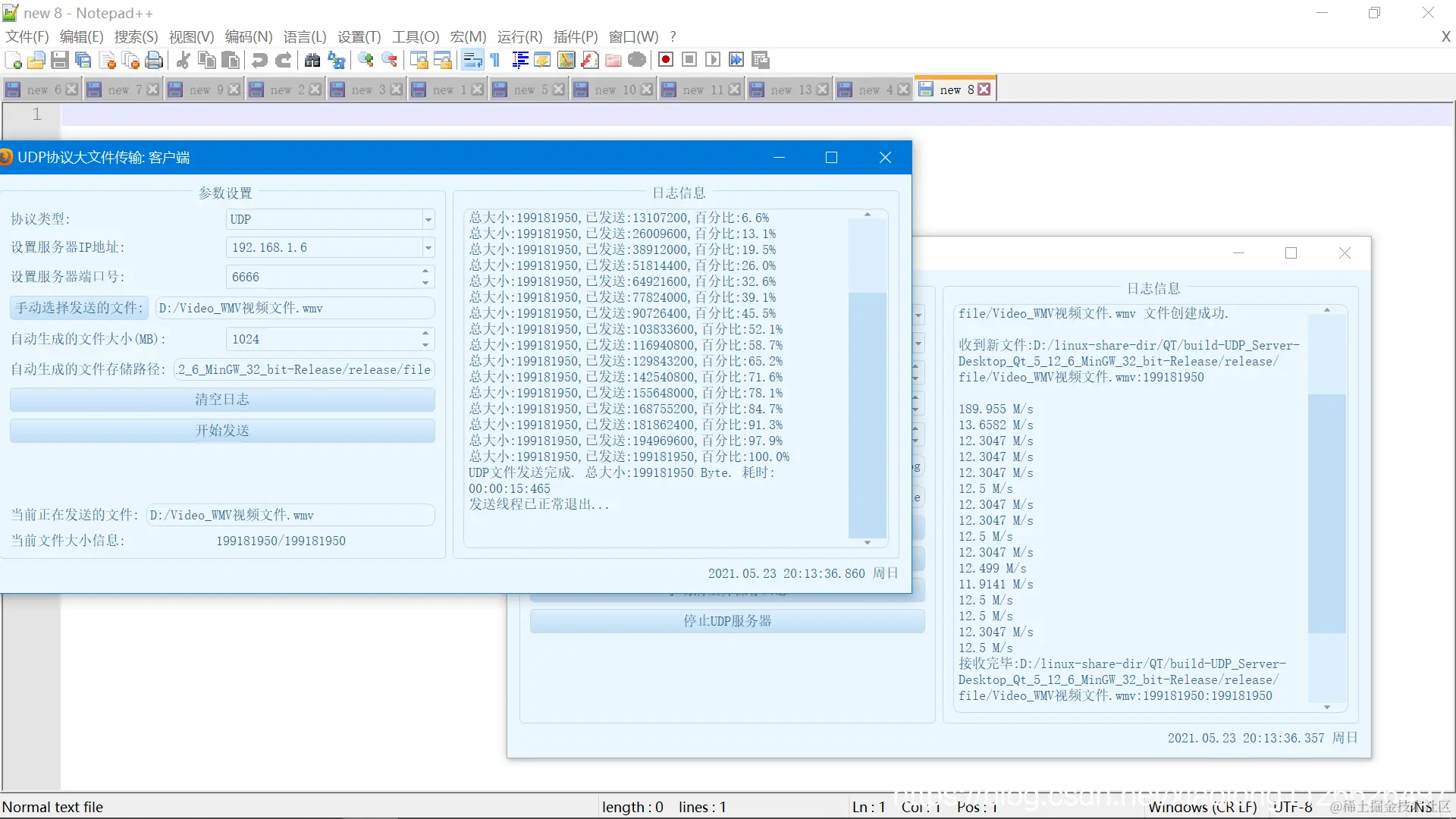The width and height of the screenshot is (1456, 819).
Task: Open Find with the binoculars icon
Action: (x=312, y=60)
